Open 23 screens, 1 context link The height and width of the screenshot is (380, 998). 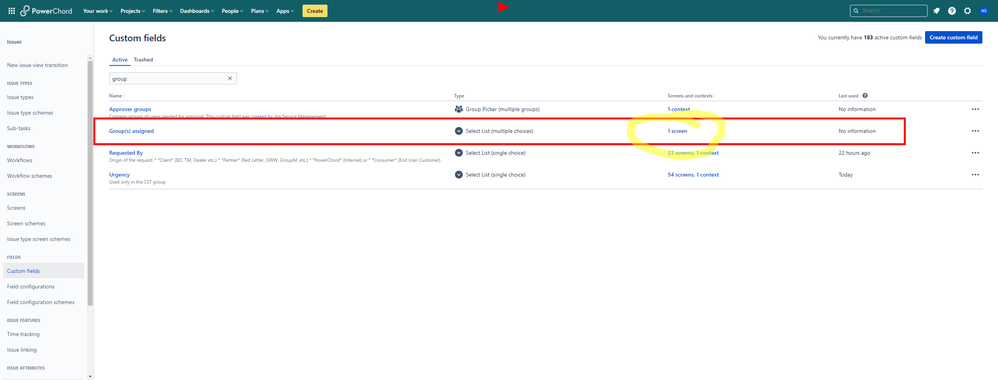pyautogui.click(x=693, y=153)
